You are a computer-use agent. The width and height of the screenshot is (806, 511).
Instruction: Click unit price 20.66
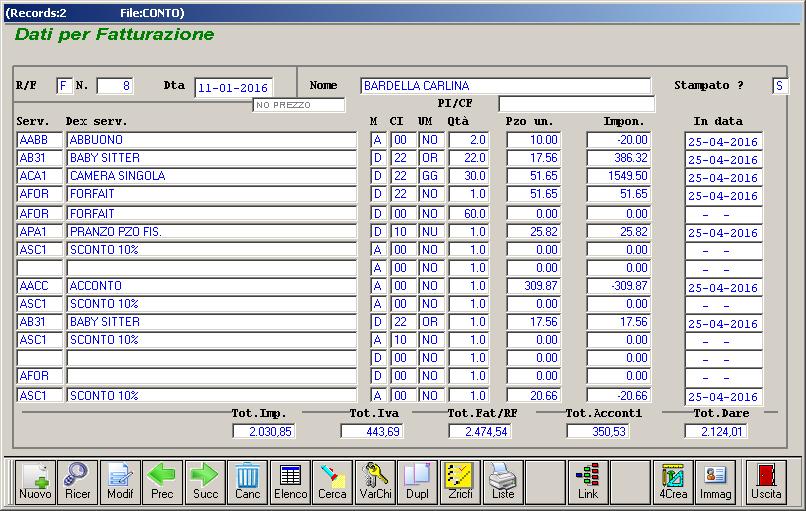tap(534, 396)
